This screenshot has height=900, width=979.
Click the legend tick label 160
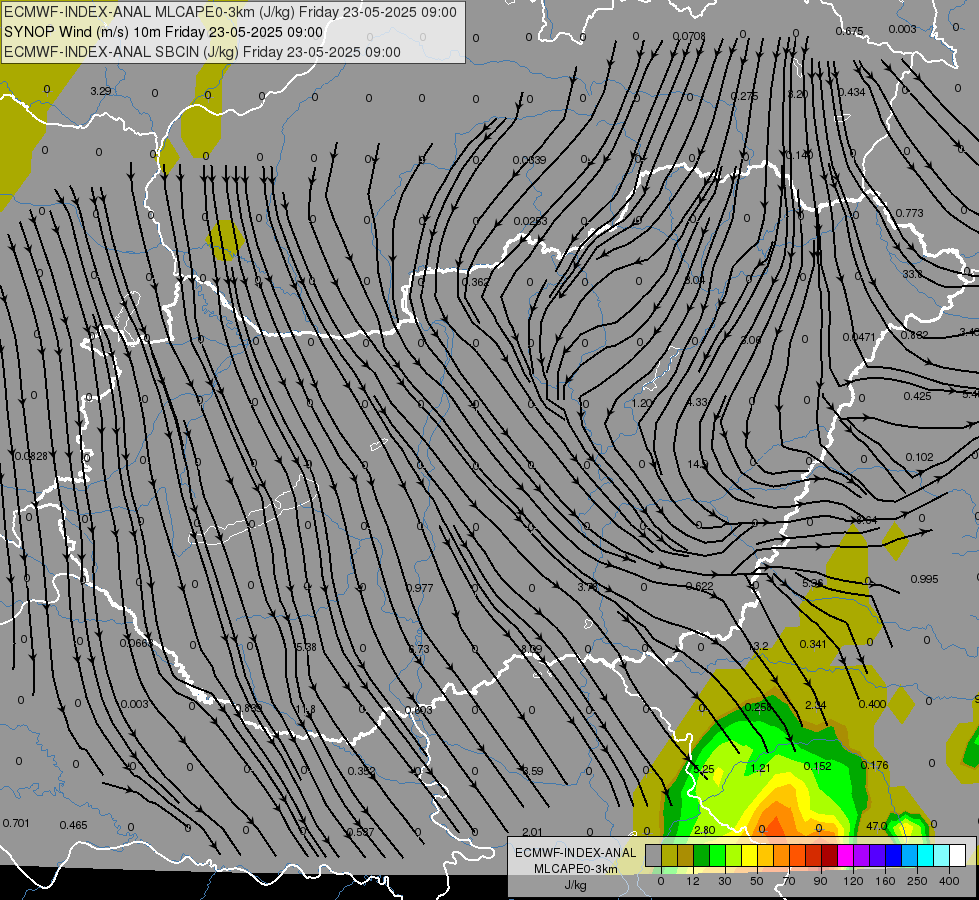tap(885, 881)
